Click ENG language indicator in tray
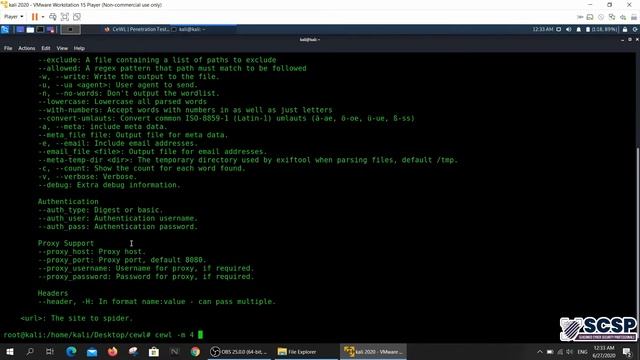The height and width of the screenshot is (360, 640). coord(582,351)
